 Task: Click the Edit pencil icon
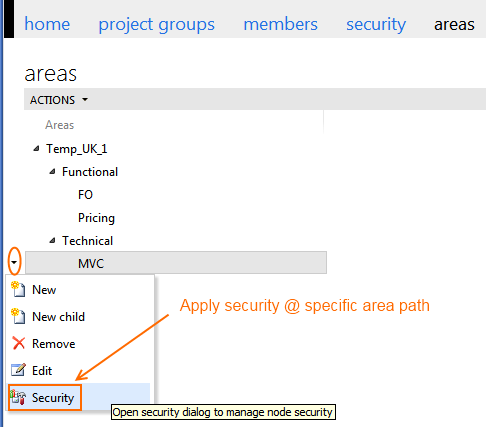pyautogui.click(x=18, y=370)
